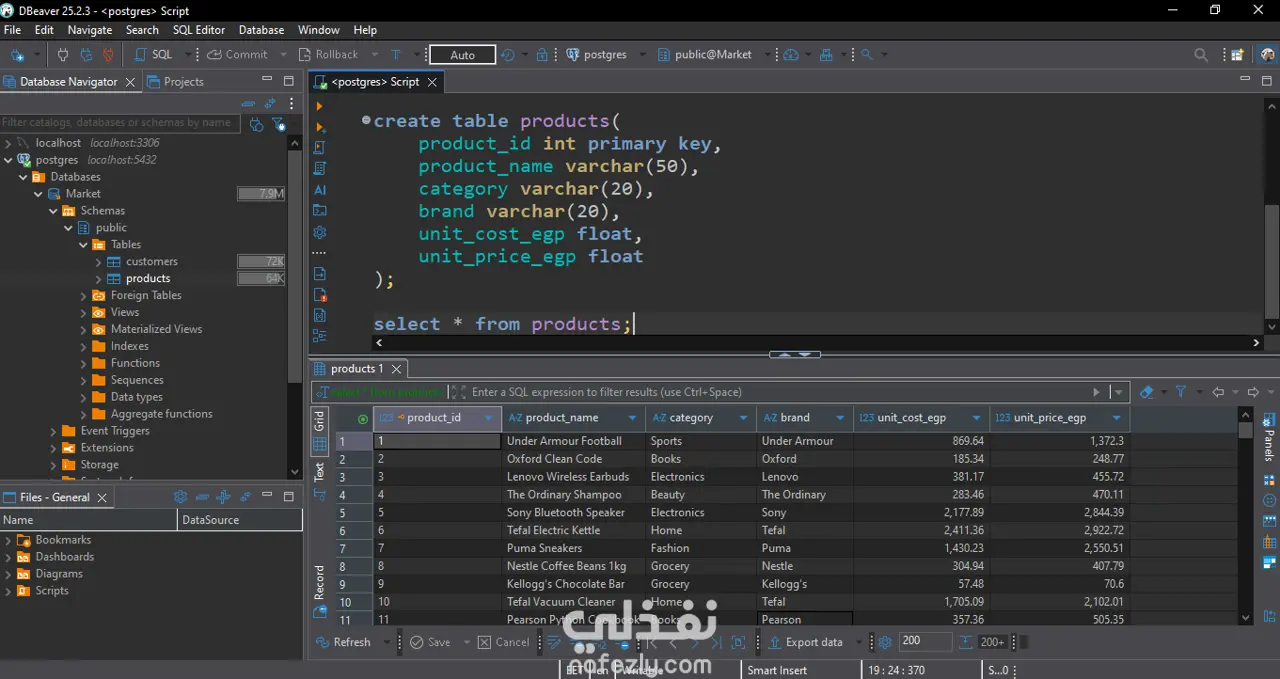Click the toolbar search magnifier icon
Screen dimensions: 1280x679
867,55
